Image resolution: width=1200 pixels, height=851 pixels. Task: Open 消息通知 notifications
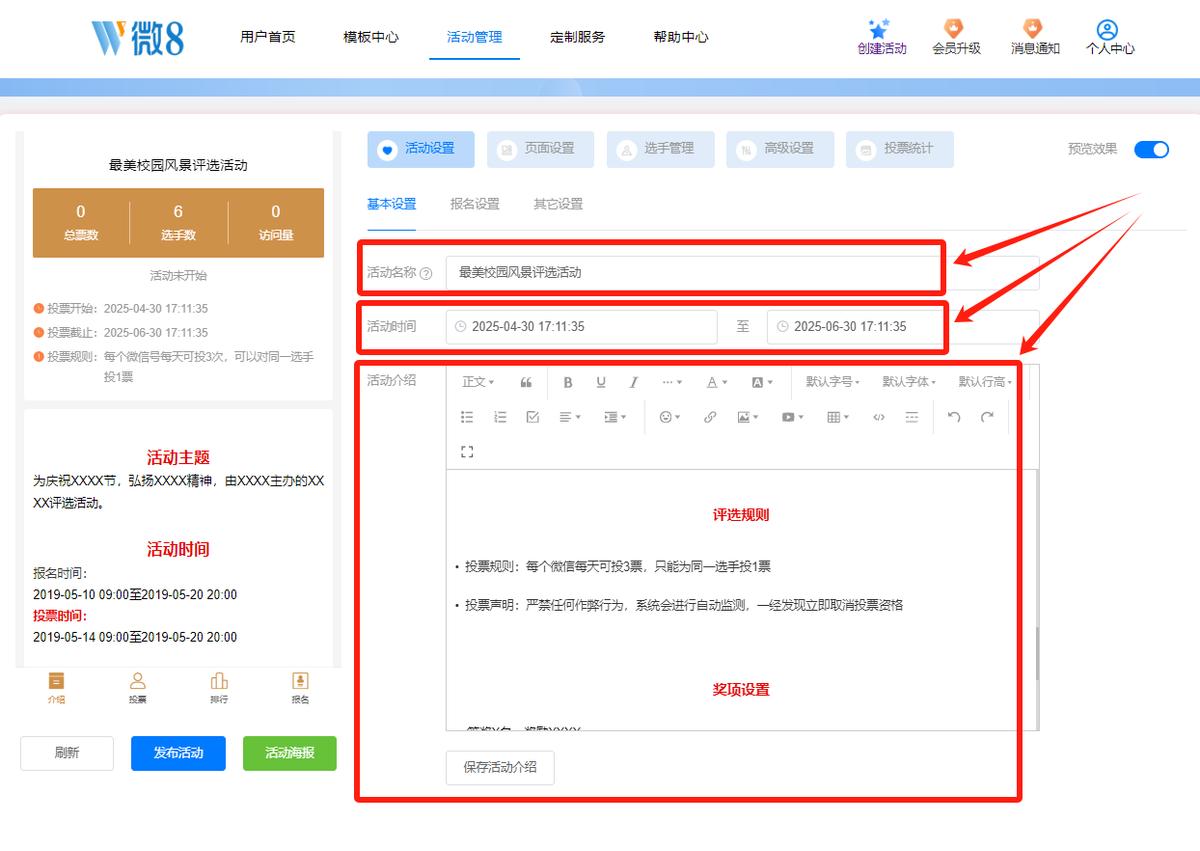point(1034,37)
